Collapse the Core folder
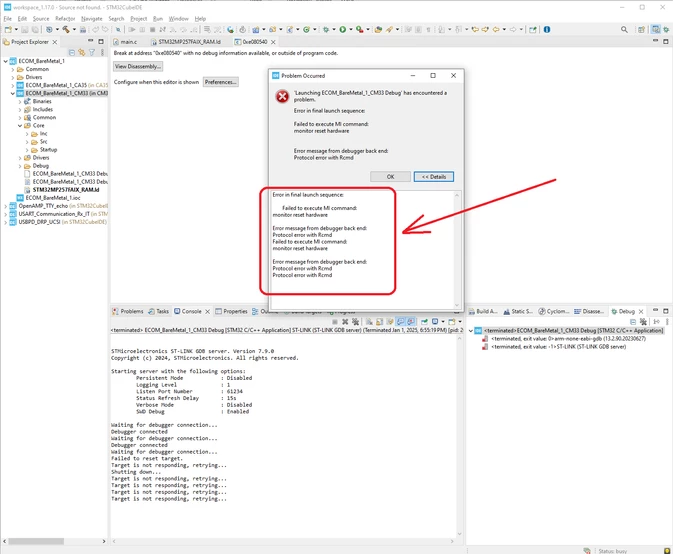Image resolution: width=673 pixels, height=554 pixels. coord(20,125)
